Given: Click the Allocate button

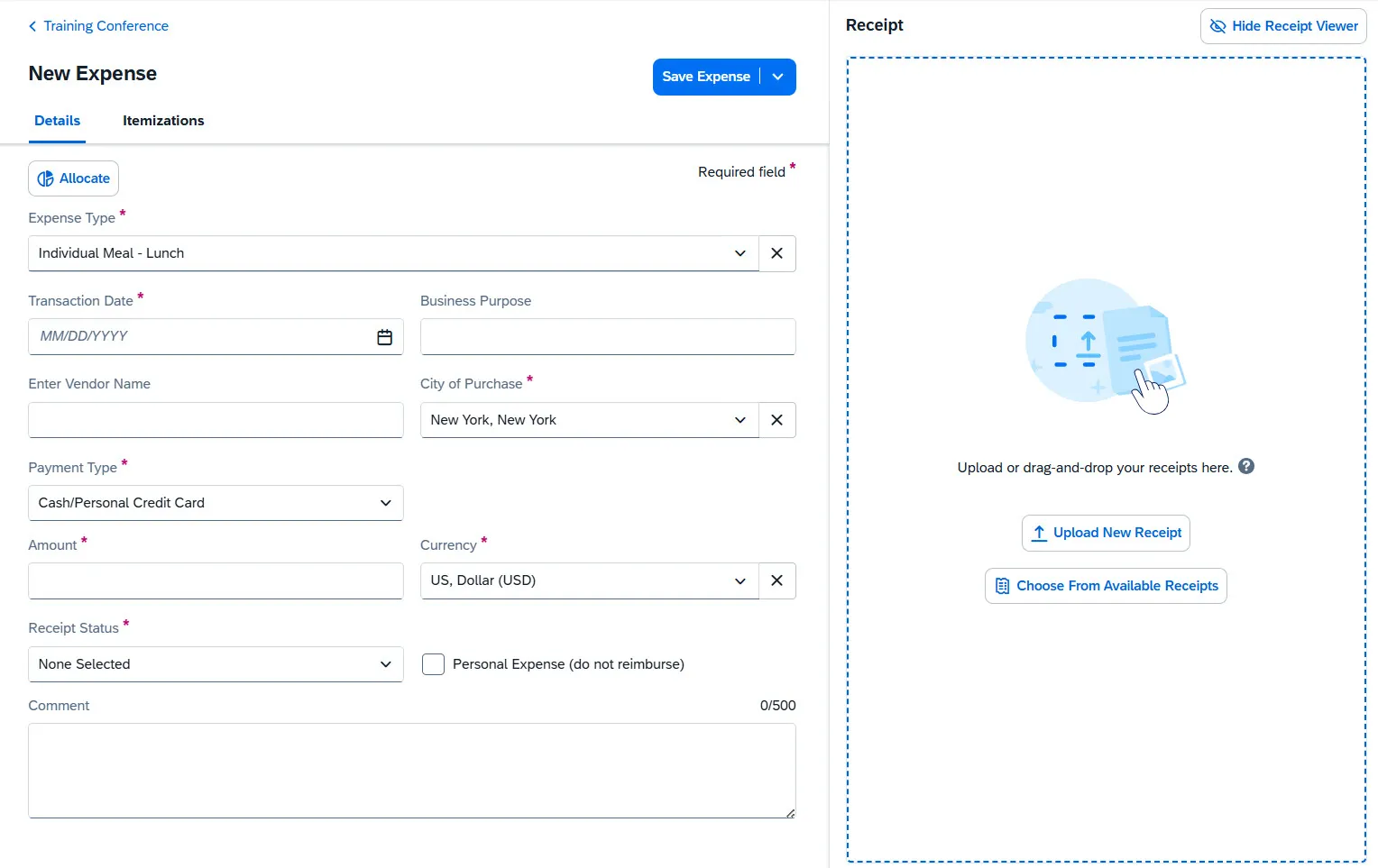Looking at the screenshot, I should [x=74, y=178].
